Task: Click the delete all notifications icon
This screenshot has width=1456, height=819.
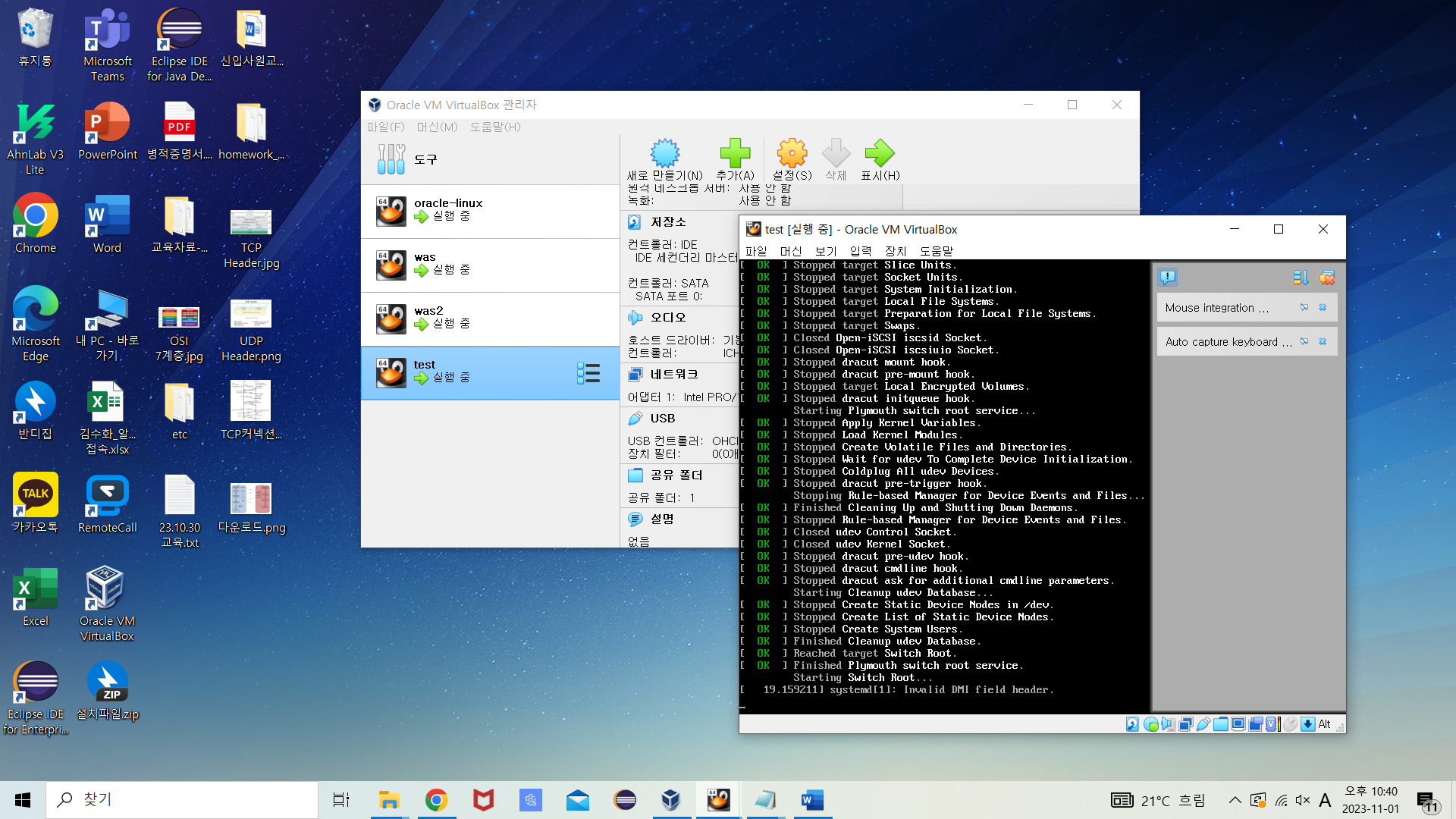Action: (1326, 278)
